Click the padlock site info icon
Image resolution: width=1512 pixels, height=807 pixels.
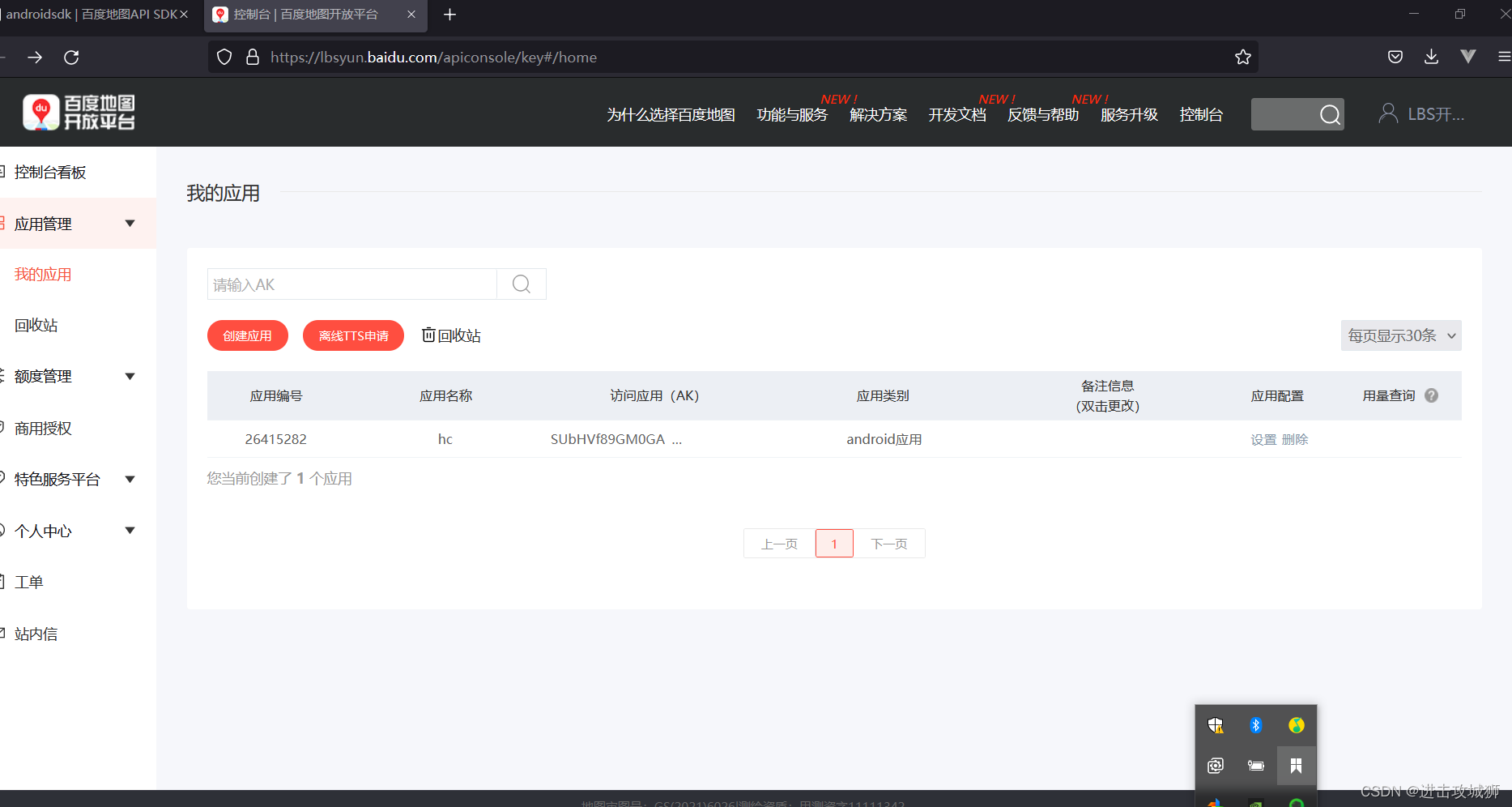click(253, 57)
